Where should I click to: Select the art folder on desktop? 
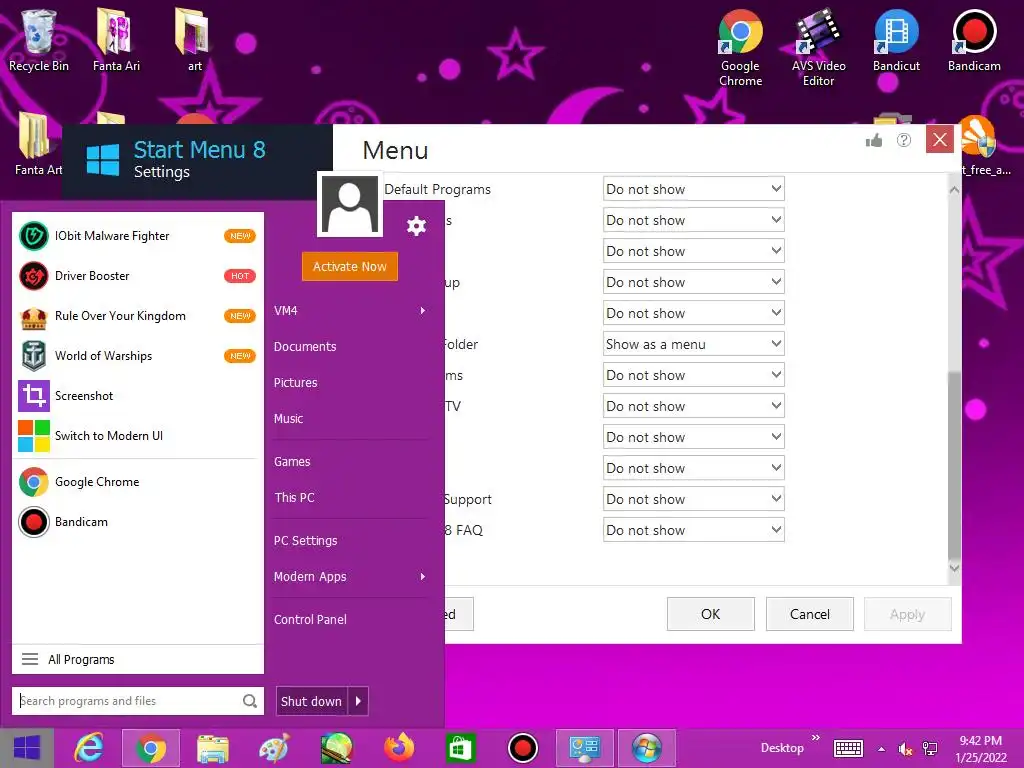[194, 40]
